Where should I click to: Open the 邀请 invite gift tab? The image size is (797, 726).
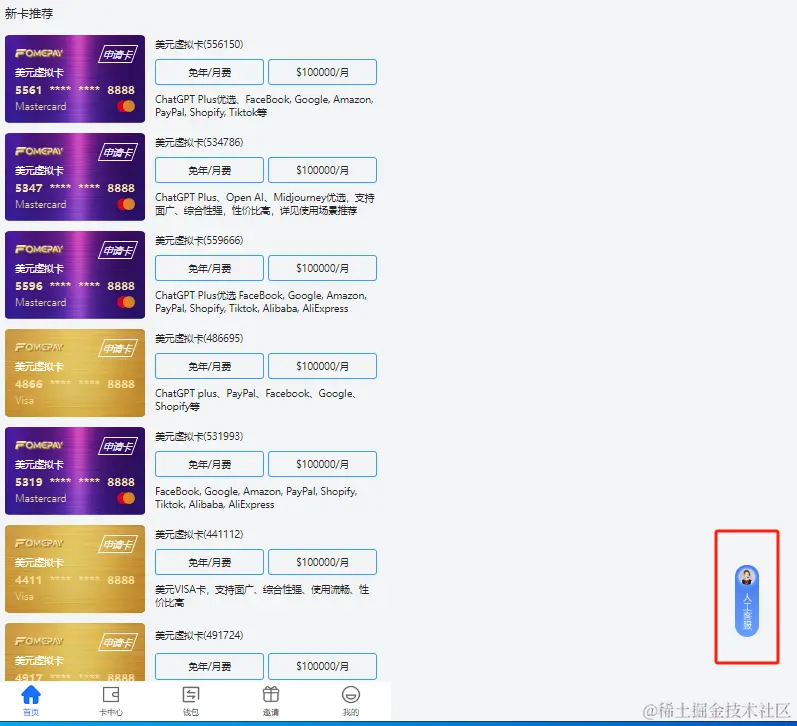[270, 701]
